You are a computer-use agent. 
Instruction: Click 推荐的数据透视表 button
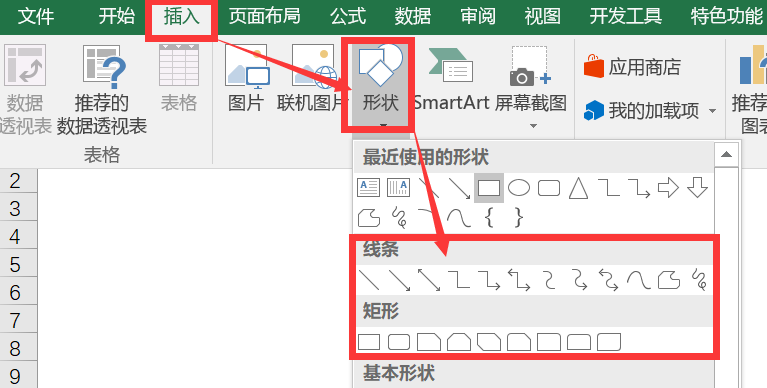click(102, 89)
